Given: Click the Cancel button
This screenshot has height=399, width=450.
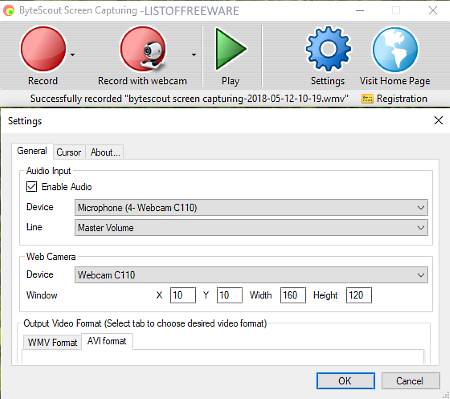Looking at the screenshot, I should [410, 381].
